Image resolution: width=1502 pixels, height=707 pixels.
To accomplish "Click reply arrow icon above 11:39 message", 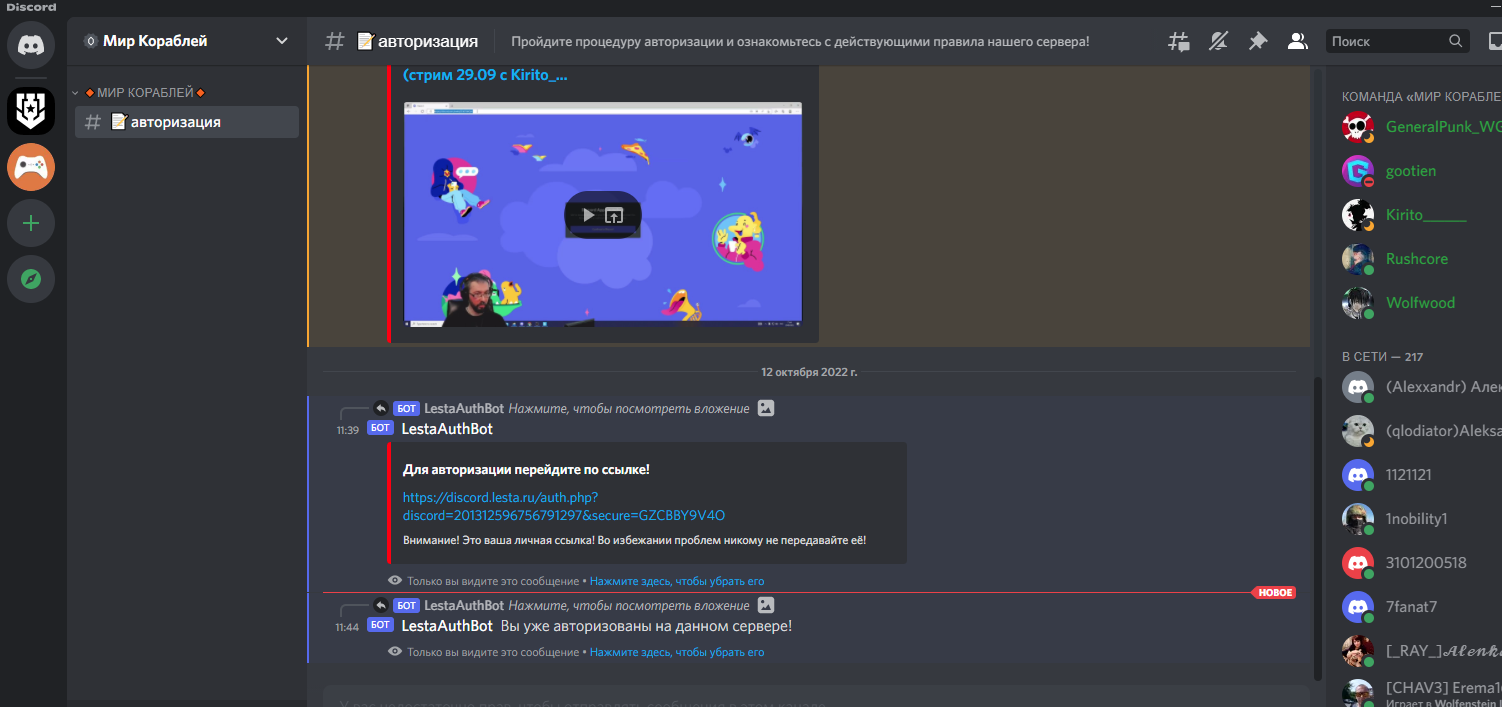I will pos(380,408).
